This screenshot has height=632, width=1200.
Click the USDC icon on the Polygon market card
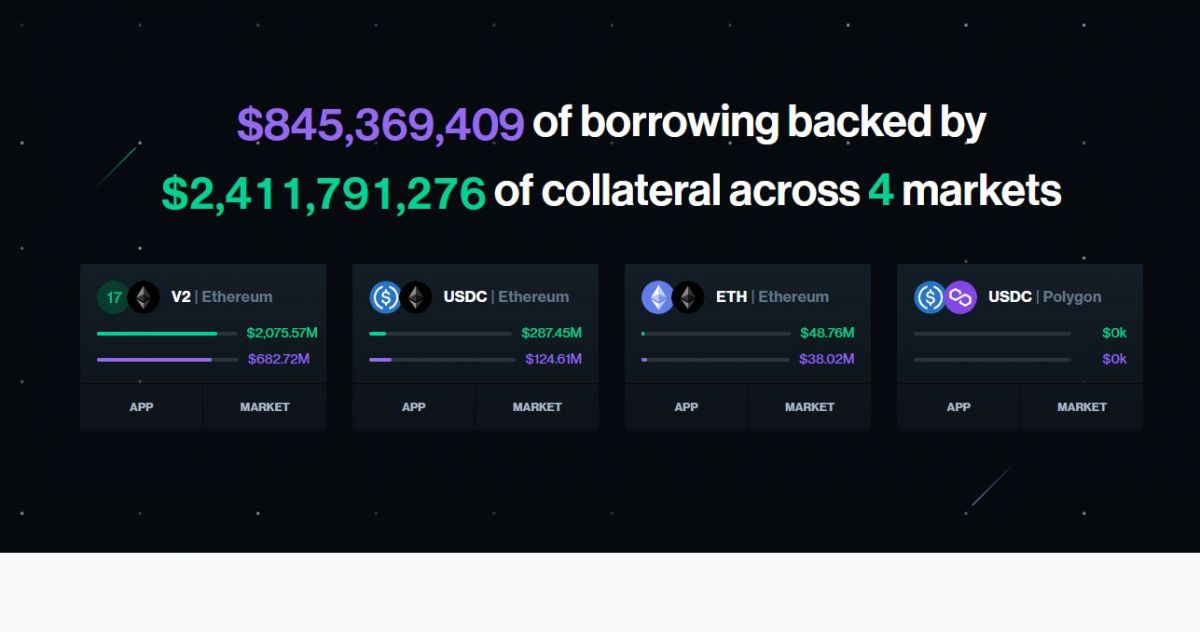click(x=930, y=297)
